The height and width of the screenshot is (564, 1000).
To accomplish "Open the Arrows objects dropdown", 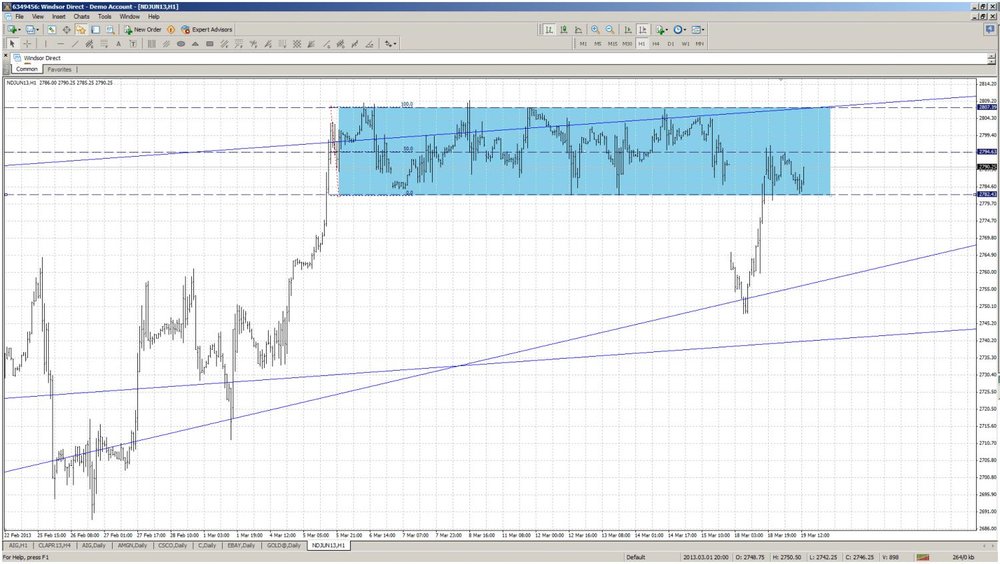I will (390, 44).
